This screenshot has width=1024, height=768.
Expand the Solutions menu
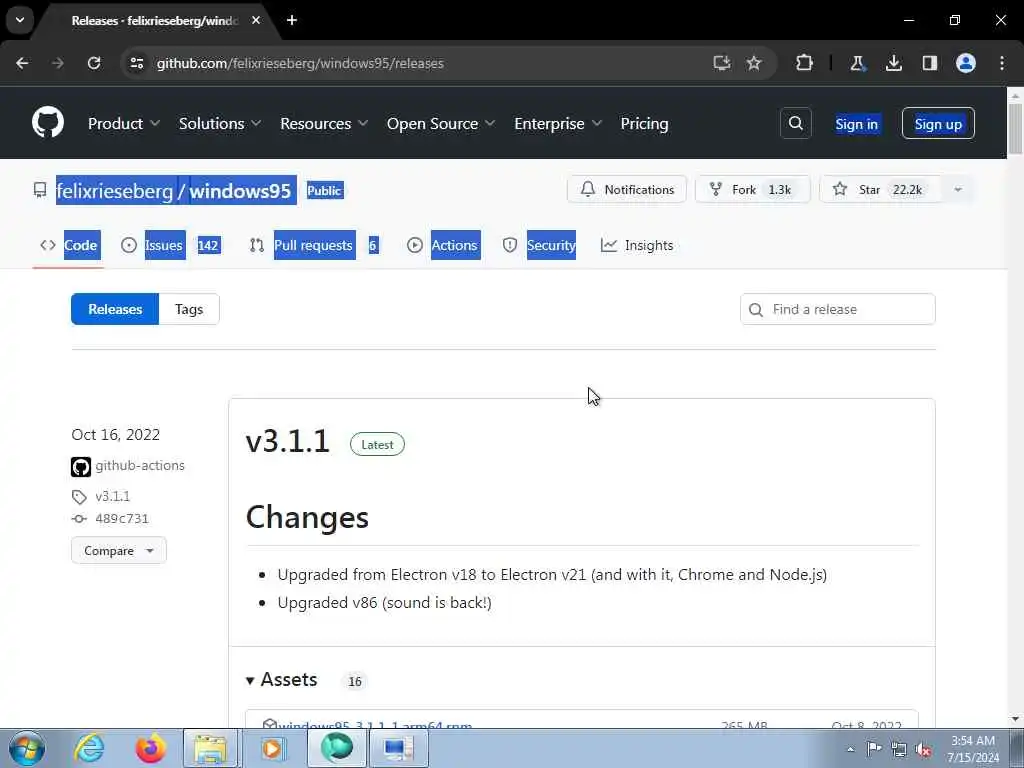tap(219, 123)
